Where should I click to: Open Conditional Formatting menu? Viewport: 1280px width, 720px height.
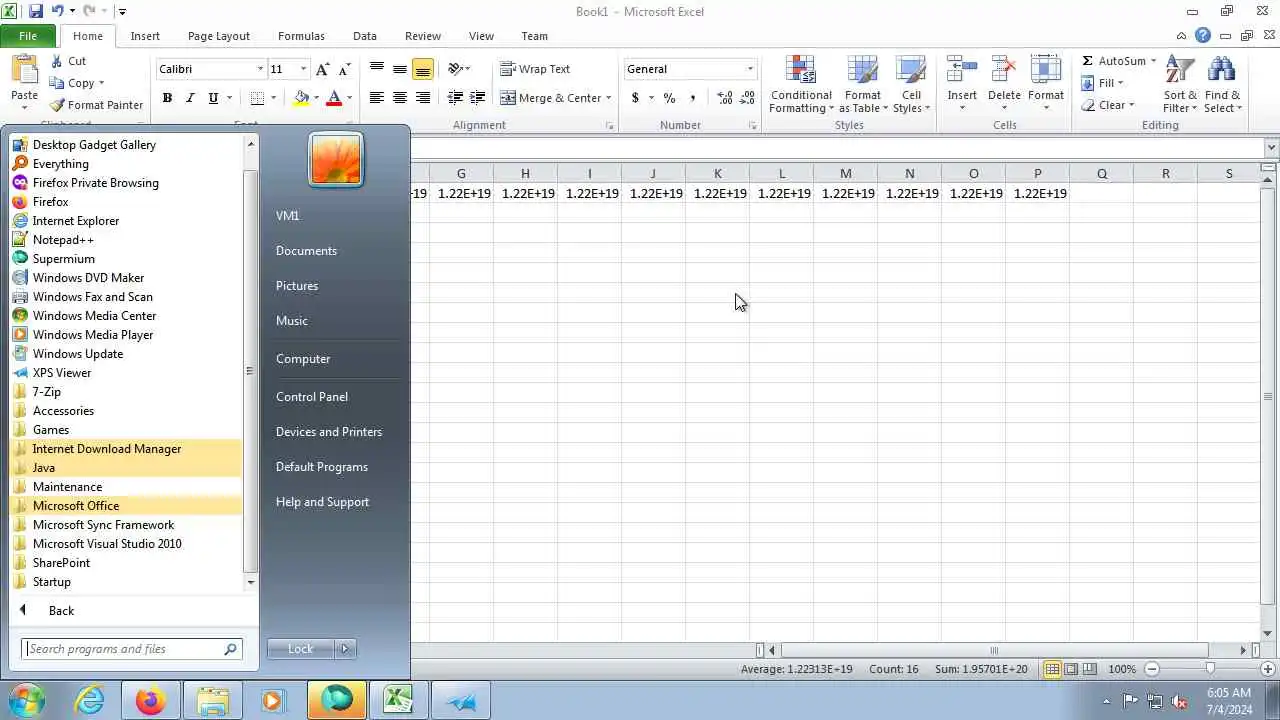pos(801,85)
